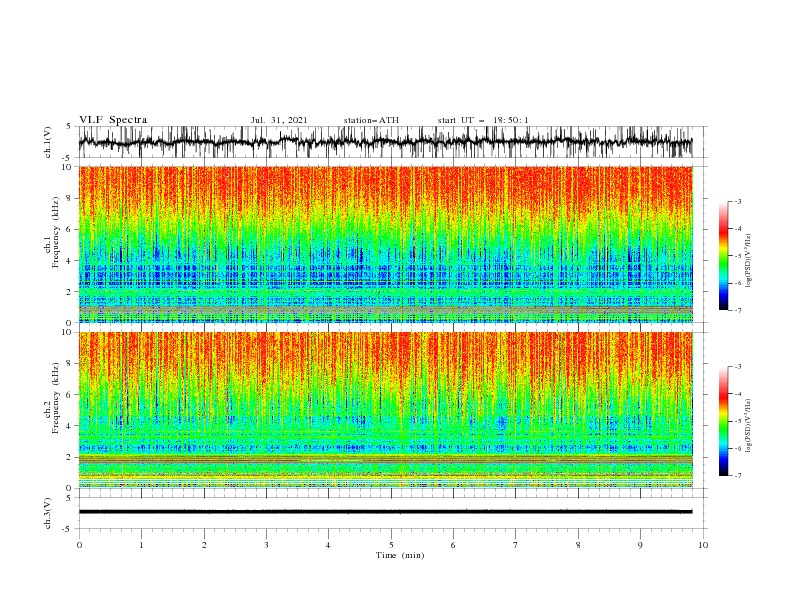Click the ch.3 flat black waveform trace
This screenshot has height=612, width=792.
pyautogui.click(x=385, y=512)
